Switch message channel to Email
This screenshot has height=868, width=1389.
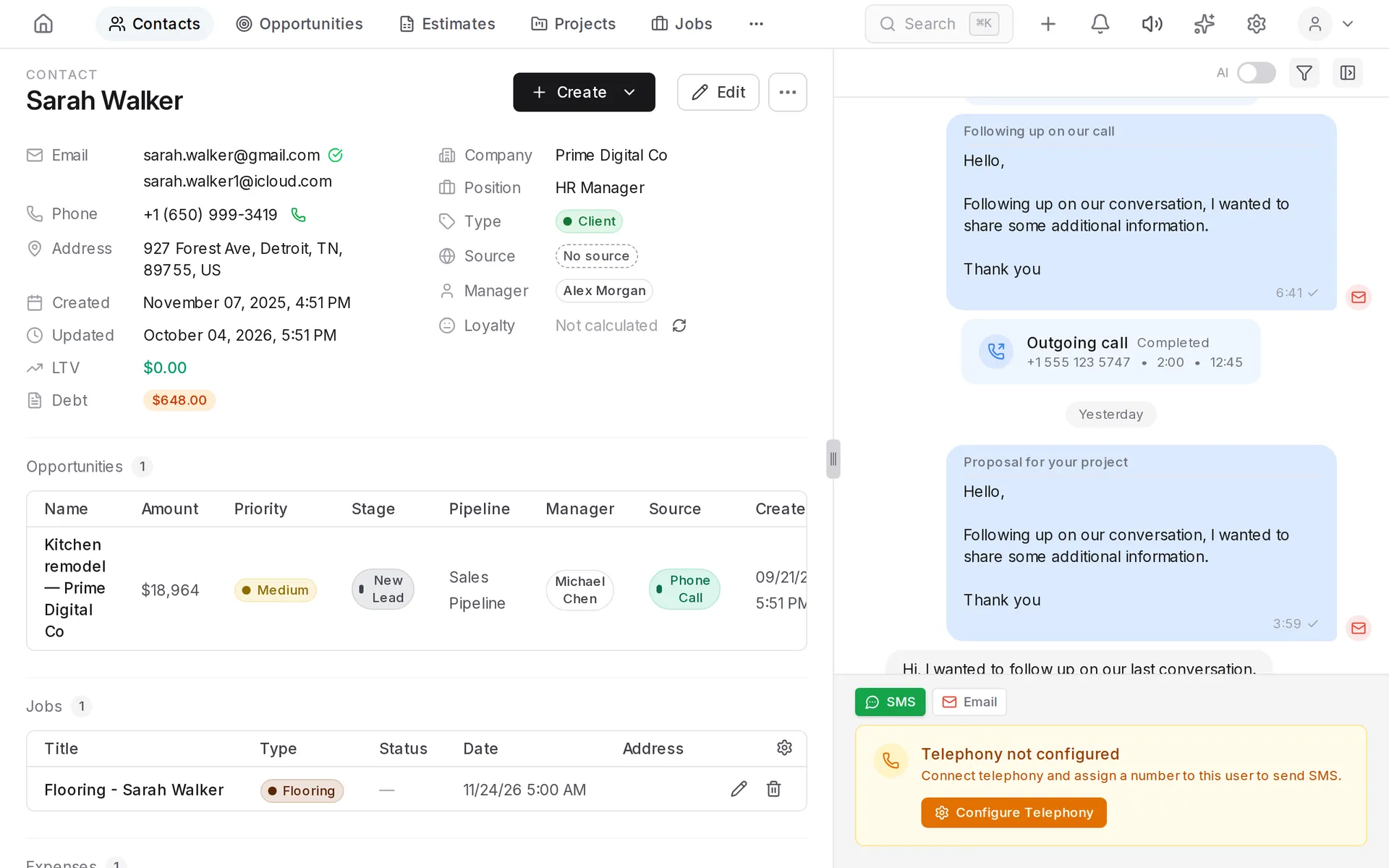coord(969,702)
